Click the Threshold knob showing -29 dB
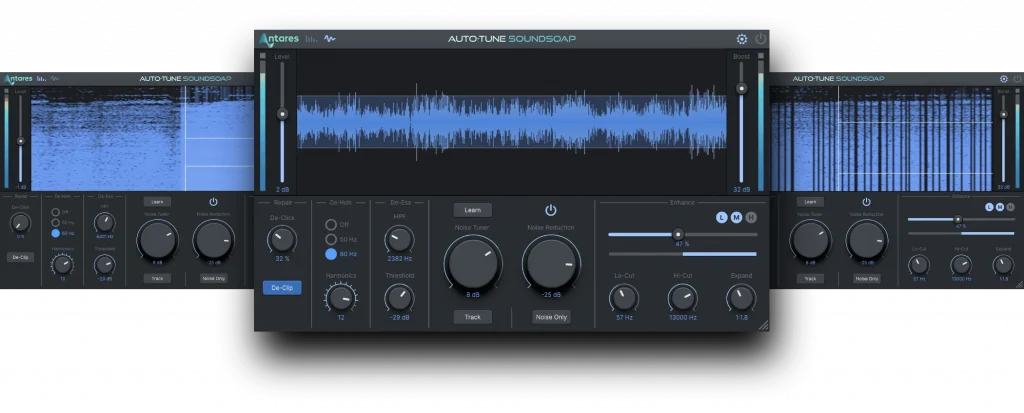 coord(399,298)
